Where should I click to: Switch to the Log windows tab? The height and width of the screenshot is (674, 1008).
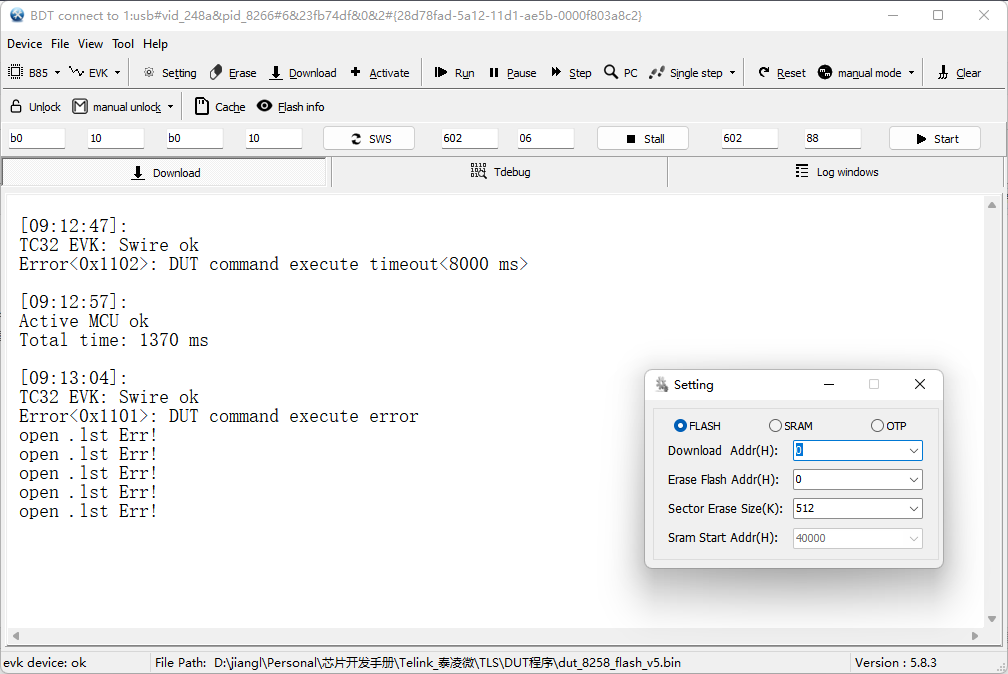(836, 172)
